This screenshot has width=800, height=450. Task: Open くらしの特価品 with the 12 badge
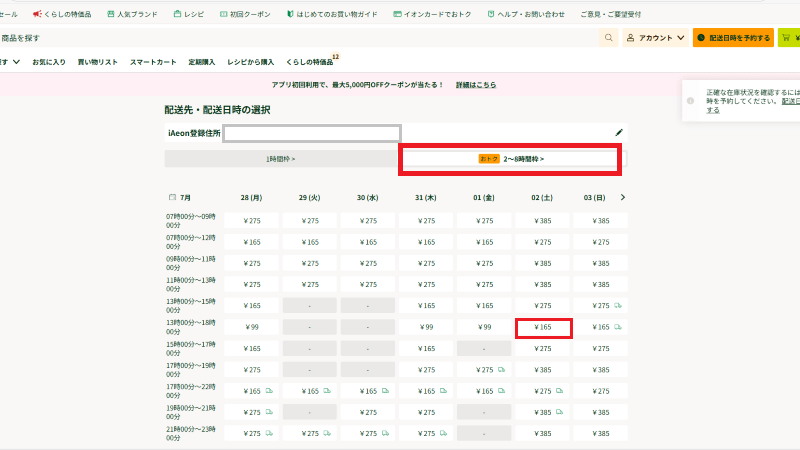click(310, 62)
